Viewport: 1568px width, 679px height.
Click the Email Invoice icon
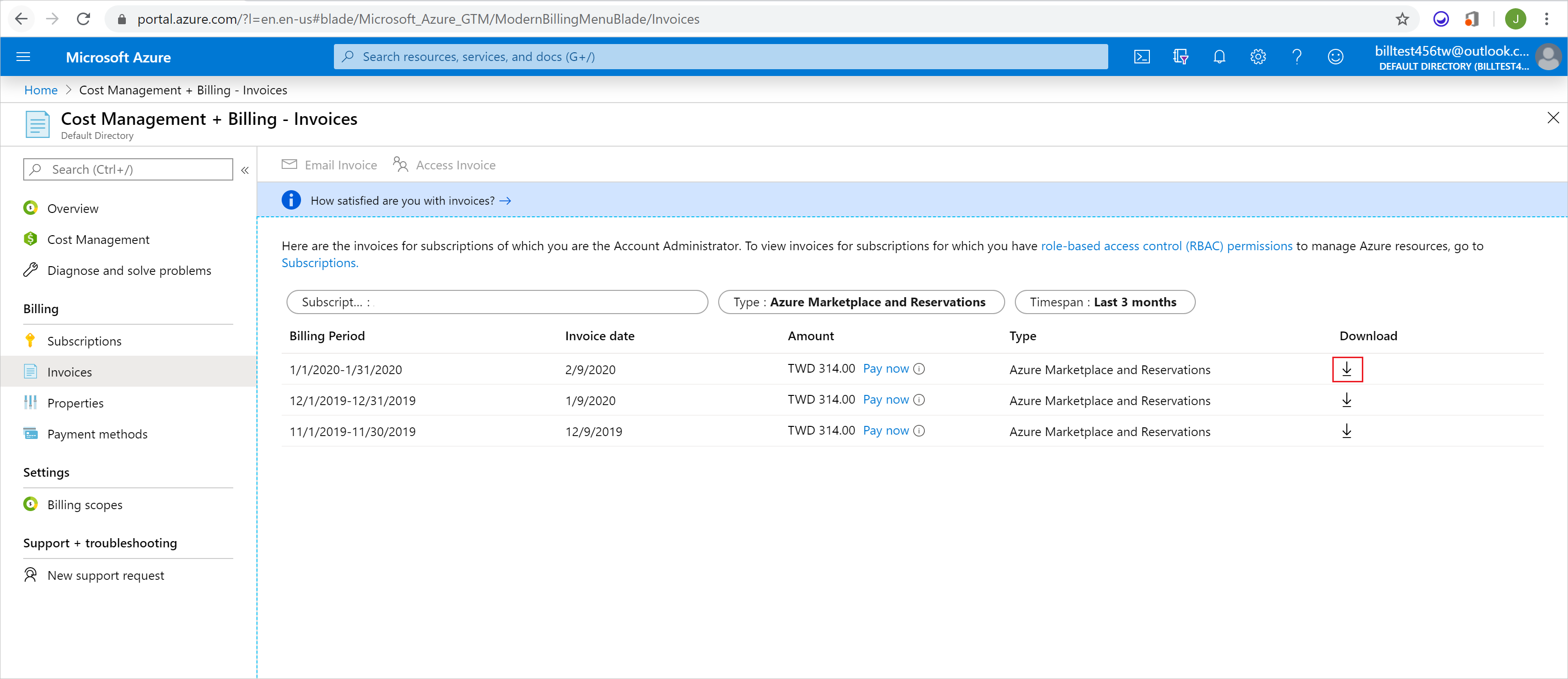289,165
